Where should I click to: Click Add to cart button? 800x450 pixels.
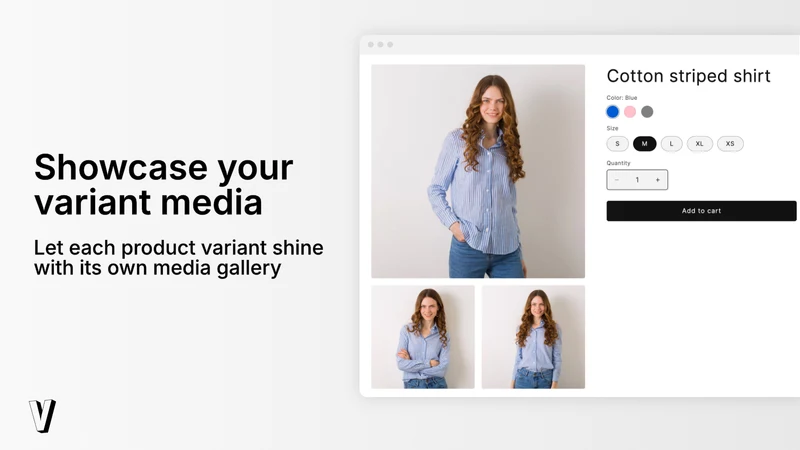click(702, 211)
